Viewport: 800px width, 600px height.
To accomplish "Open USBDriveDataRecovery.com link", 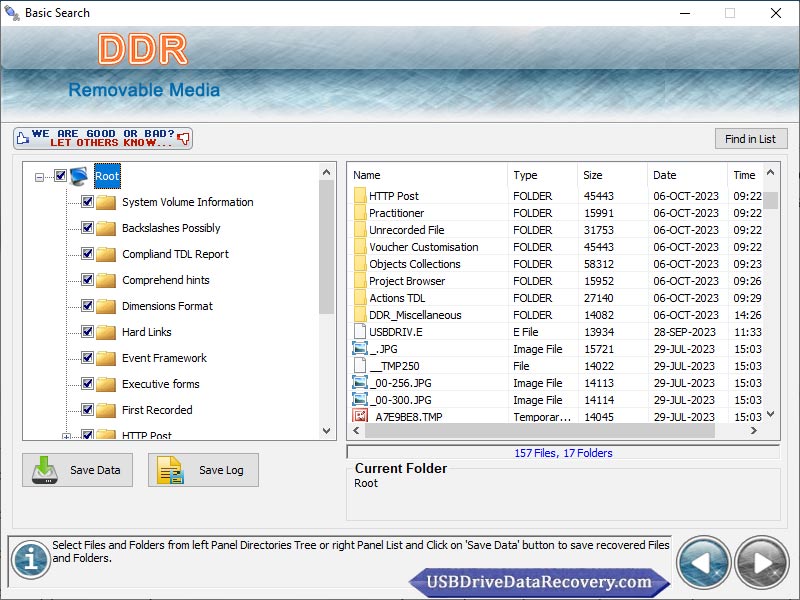I will [x=539, y=582].
